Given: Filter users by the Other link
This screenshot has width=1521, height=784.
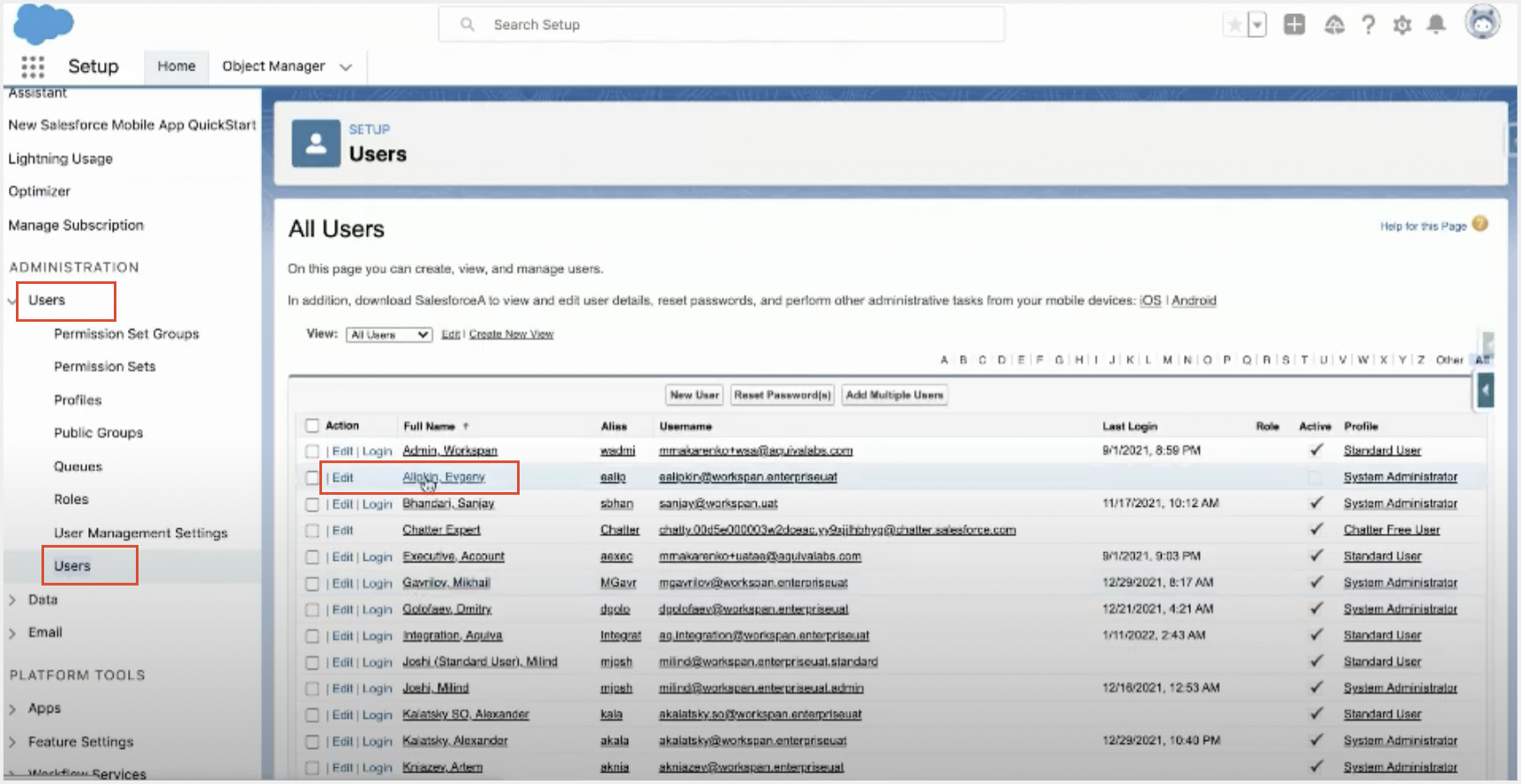Looking at the screenshot, I should click(x=1449, y=360).
